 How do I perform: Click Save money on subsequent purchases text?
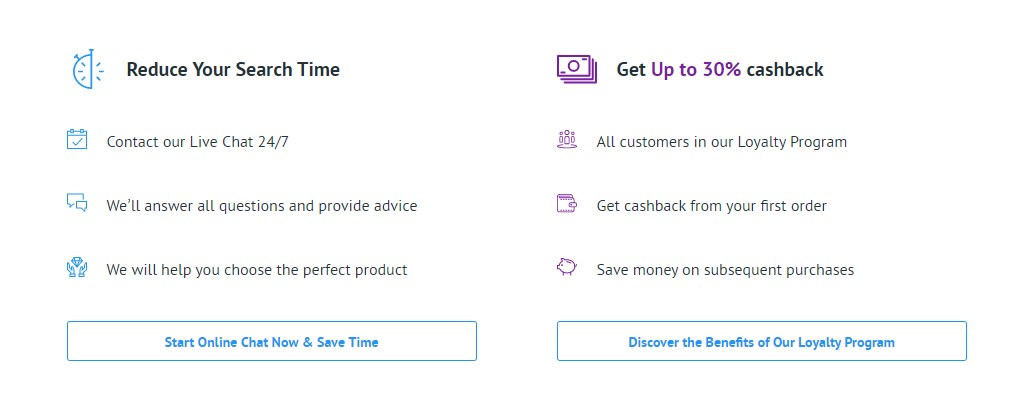click(x=725, y=270)
